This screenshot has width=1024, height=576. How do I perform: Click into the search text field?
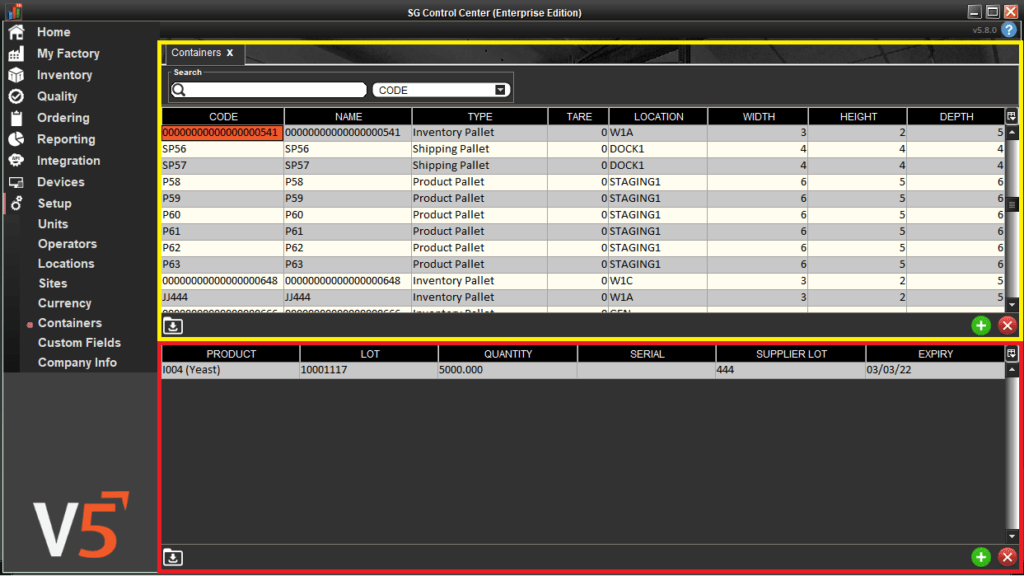(268, 90)
